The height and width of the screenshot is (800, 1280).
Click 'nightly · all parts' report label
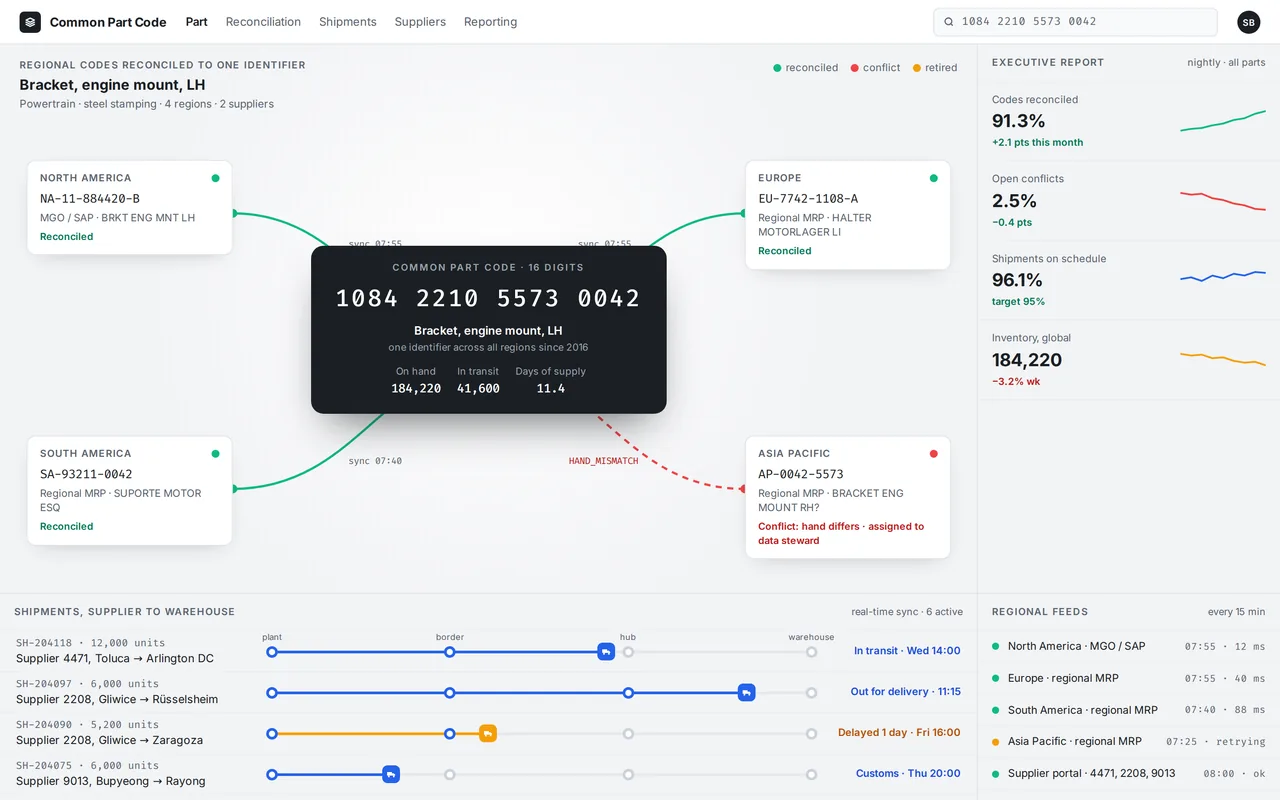point(1226,62)
